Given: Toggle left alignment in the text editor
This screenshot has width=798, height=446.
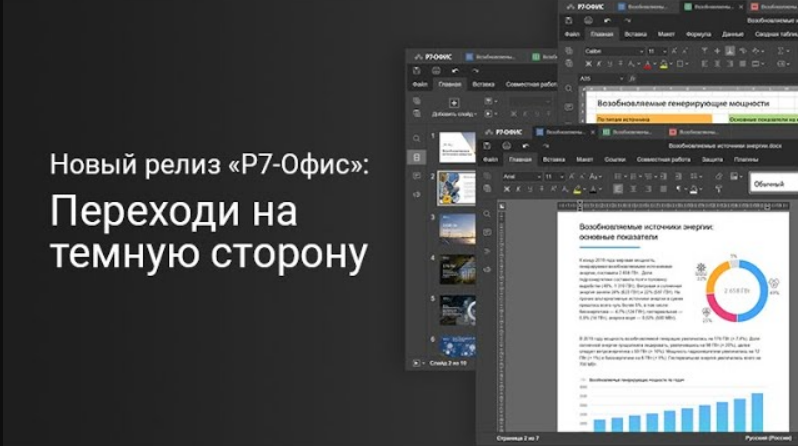Looking at the screenshot, I should [618, 189].
